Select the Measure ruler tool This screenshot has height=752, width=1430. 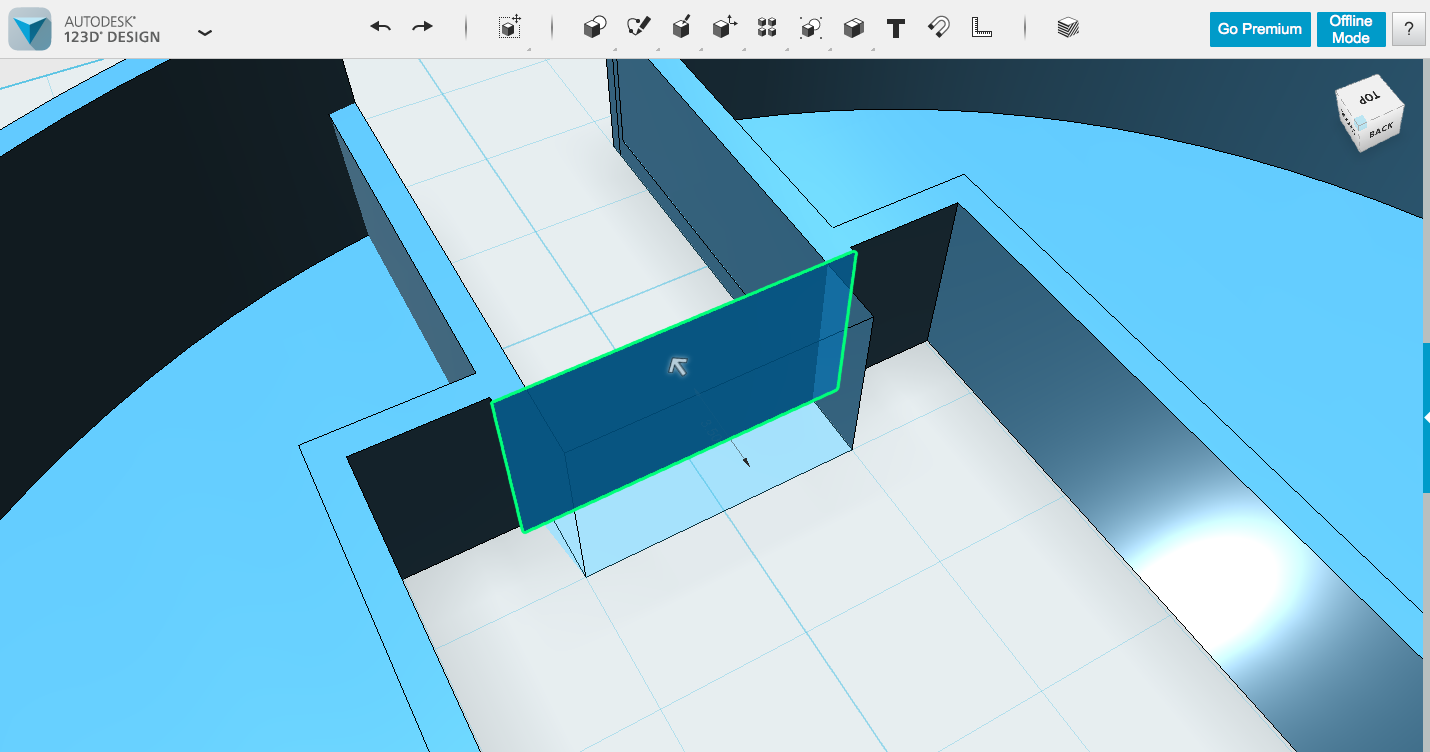[x=981, y=28]
